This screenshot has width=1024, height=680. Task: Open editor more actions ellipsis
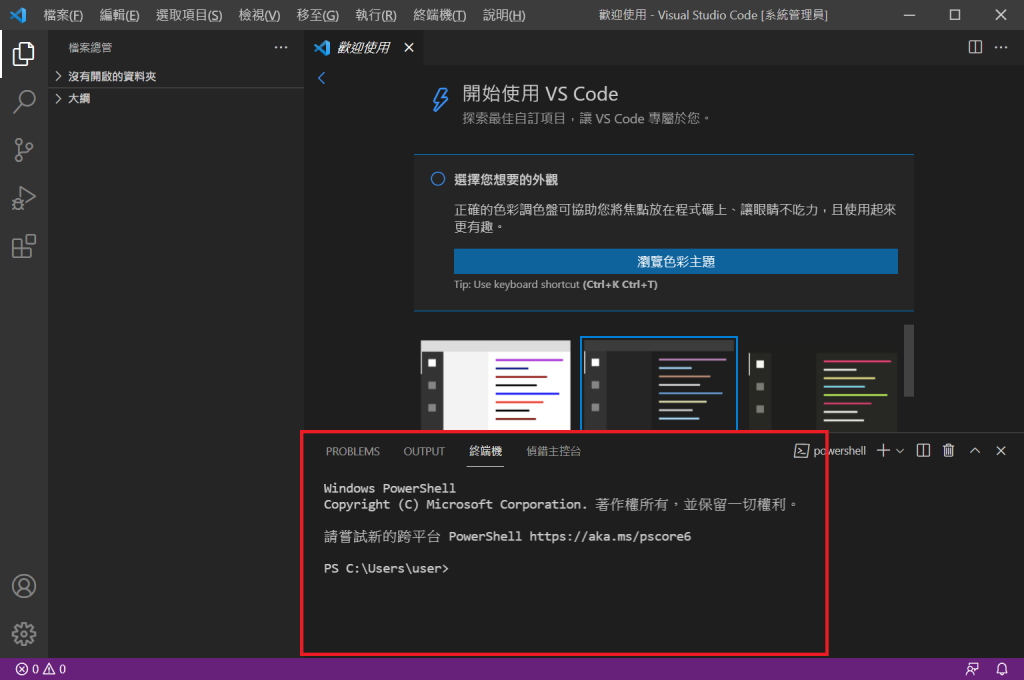point(1001,47)
